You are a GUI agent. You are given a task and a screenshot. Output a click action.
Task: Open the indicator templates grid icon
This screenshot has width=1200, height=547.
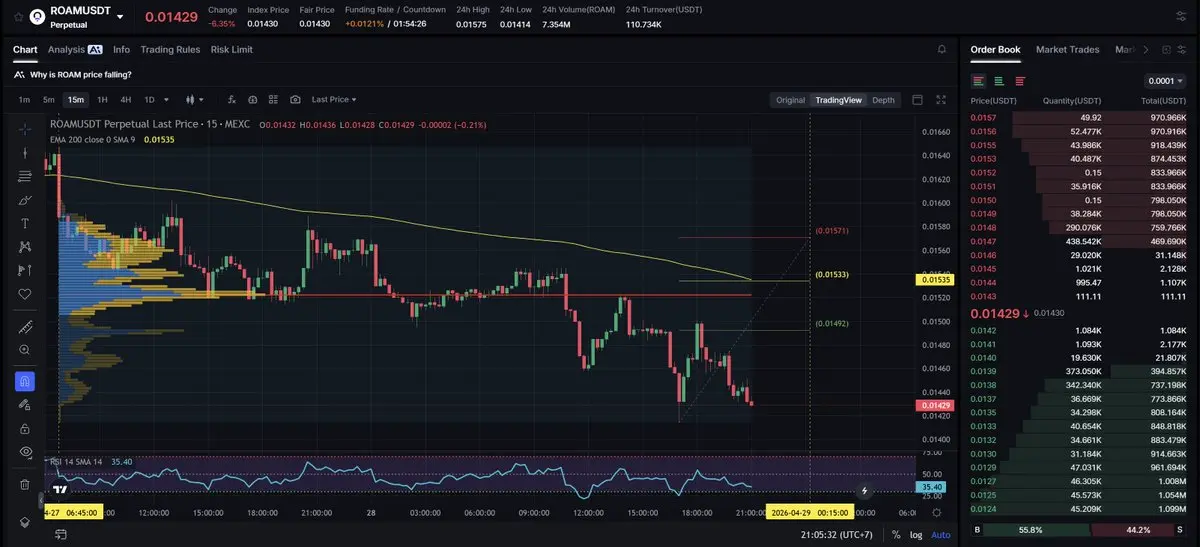[273, 100]
